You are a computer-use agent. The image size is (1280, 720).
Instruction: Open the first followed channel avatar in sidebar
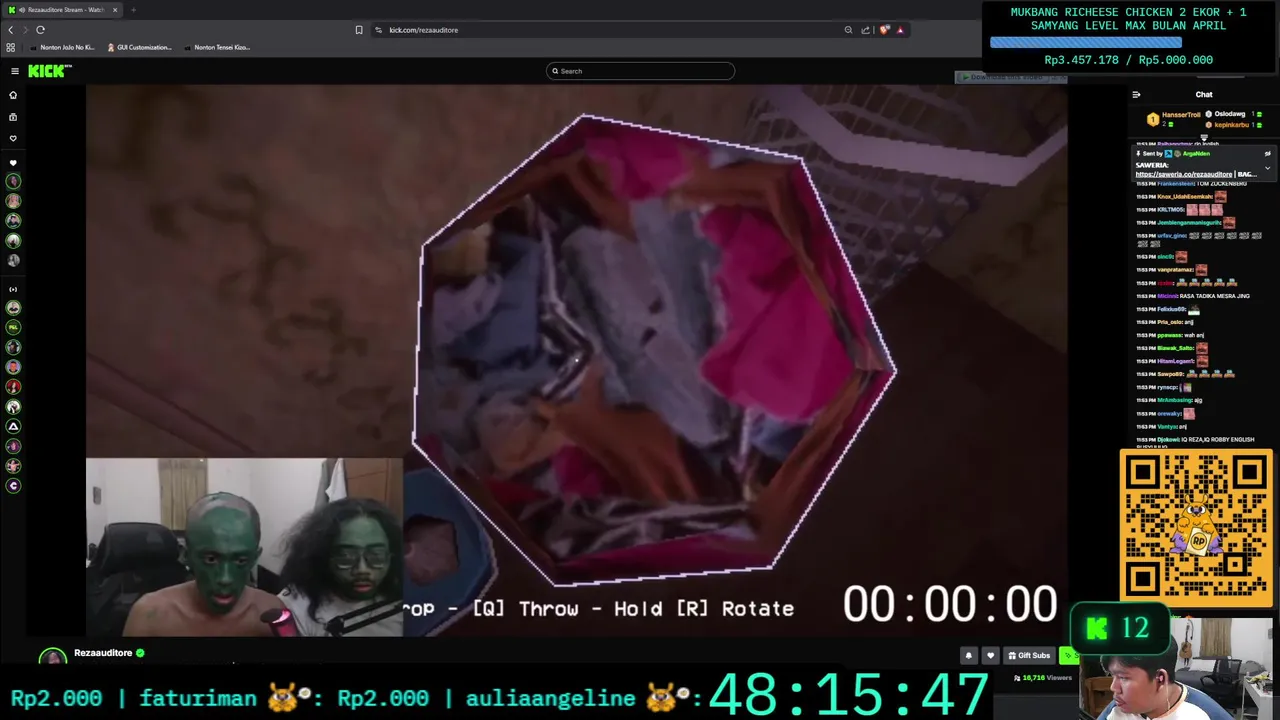pos(13,181)
